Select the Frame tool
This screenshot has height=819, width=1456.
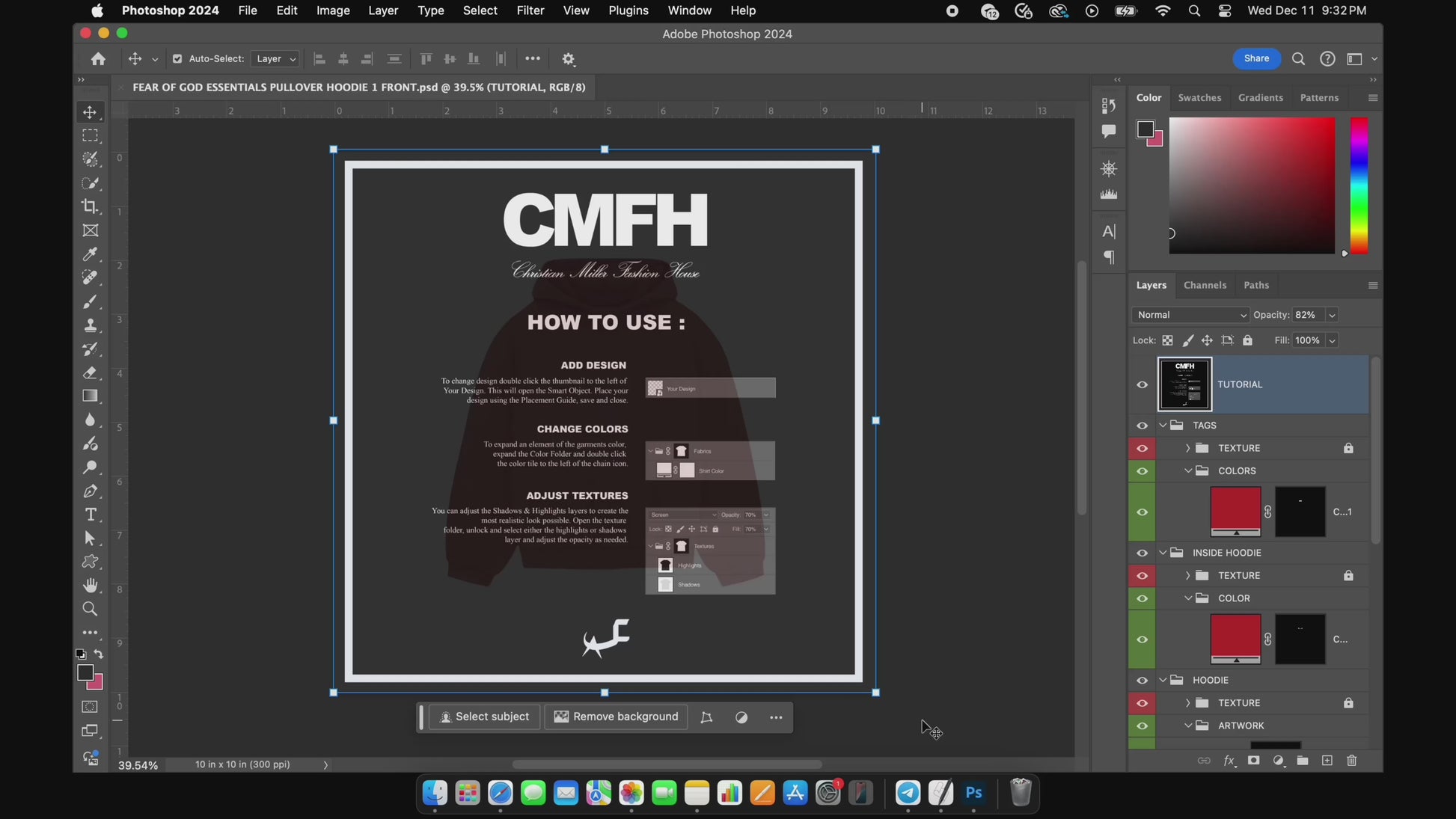click(x=90, y=230)
